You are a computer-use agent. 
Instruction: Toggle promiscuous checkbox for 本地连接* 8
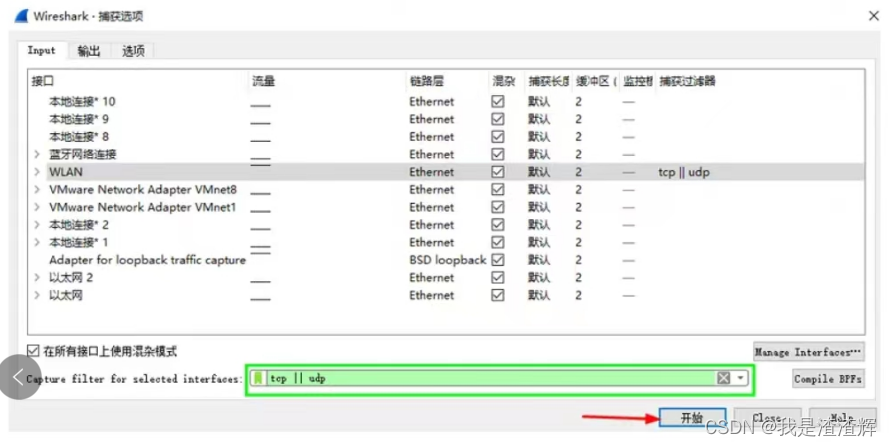(x=498, y=137)
